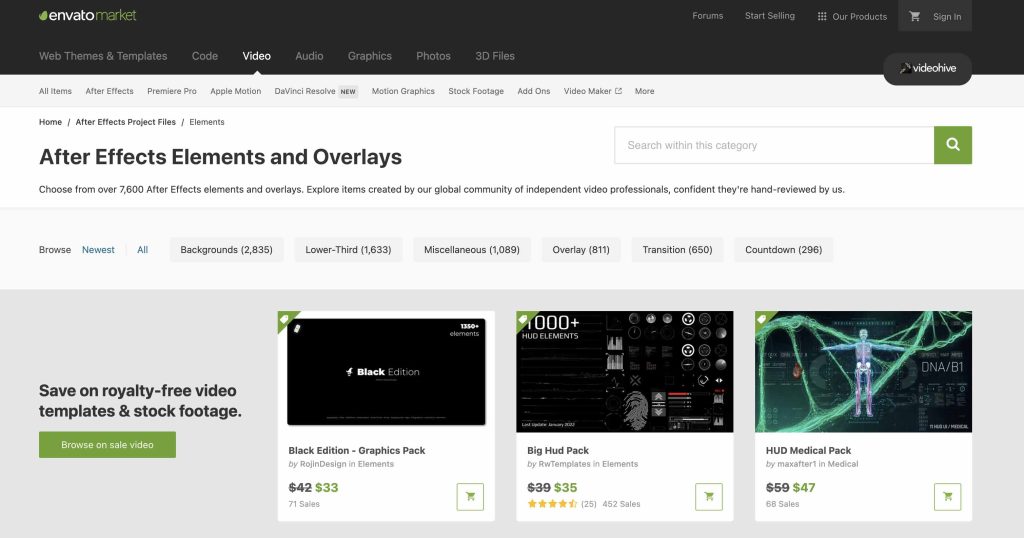Add Big Hud Pack to cart
The image size is (1024, 538).
point(709,497)
